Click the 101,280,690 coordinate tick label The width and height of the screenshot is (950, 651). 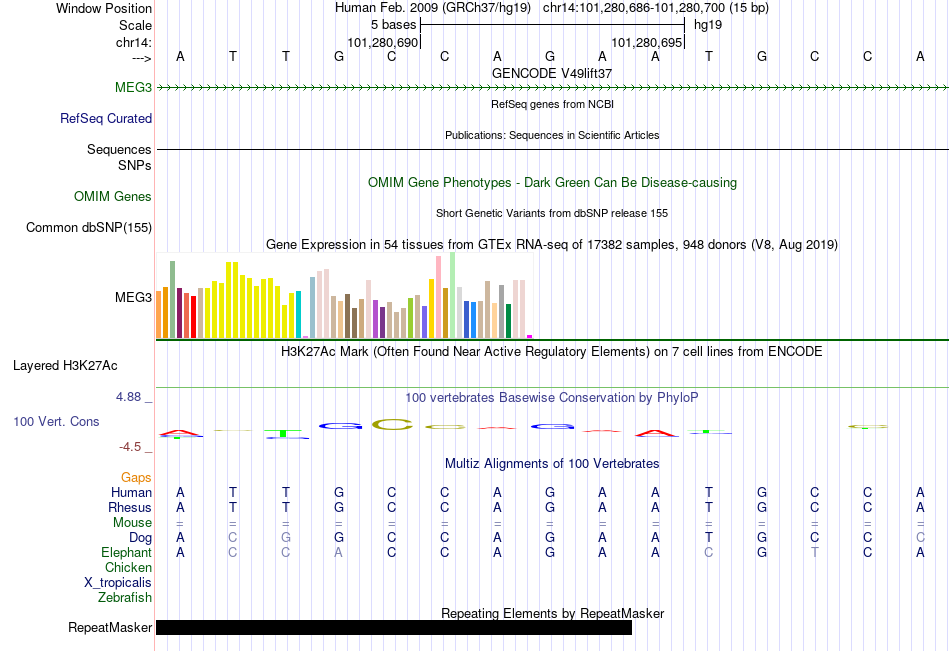pyautogui.click(x=383, y=42)
